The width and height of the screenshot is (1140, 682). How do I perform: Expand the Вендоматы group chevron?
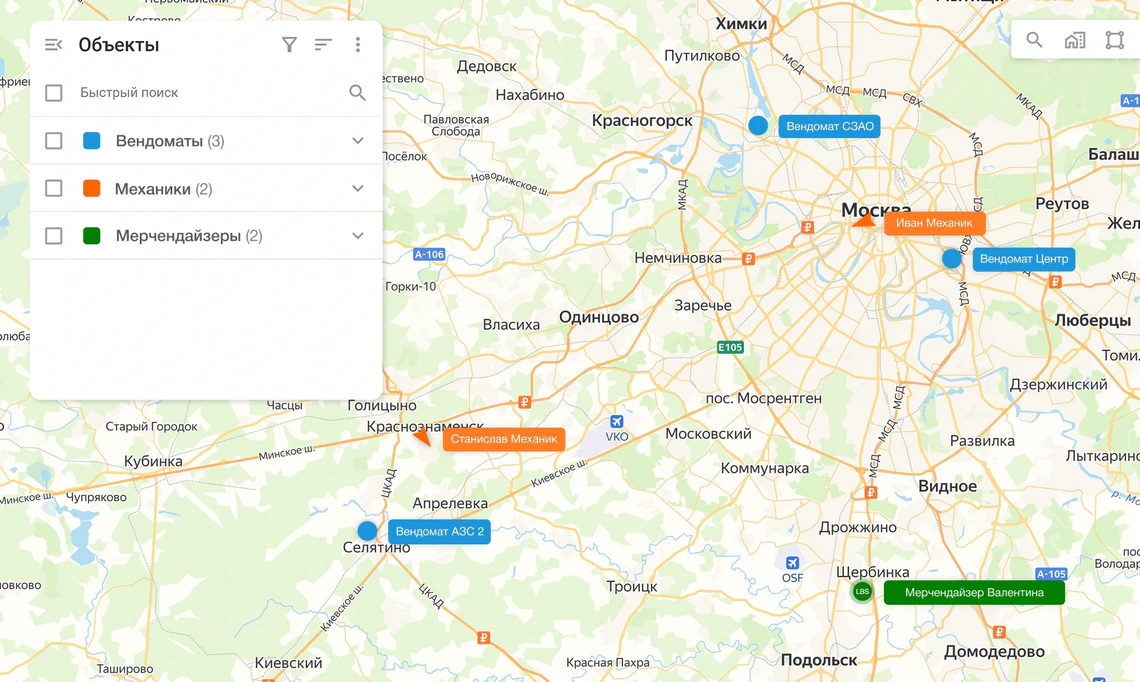357,141
